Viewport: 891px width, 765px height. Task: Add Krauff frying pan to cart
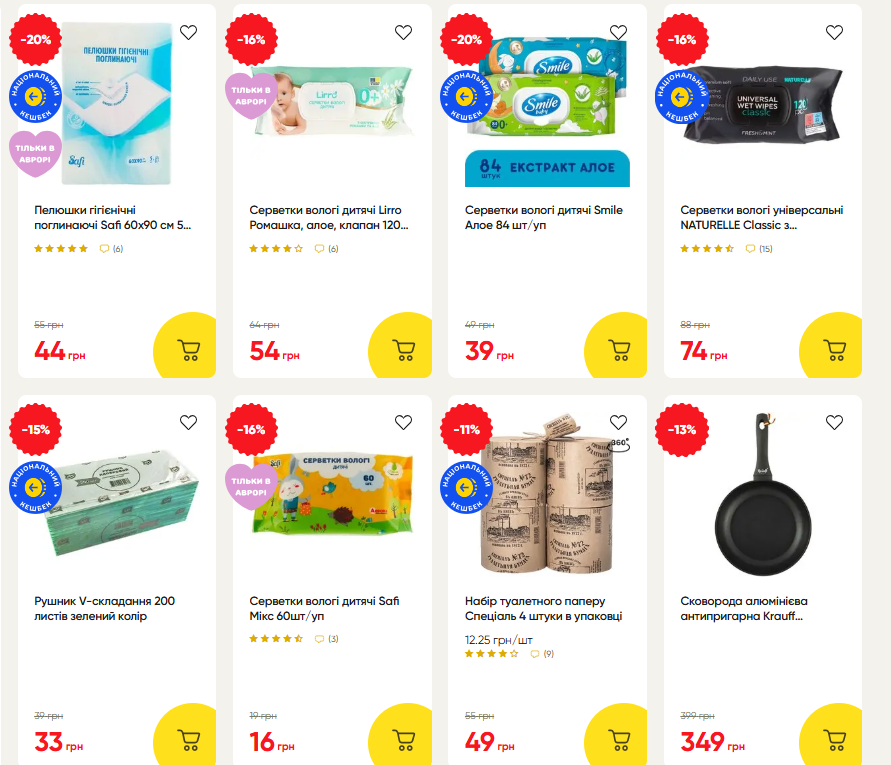834,737
